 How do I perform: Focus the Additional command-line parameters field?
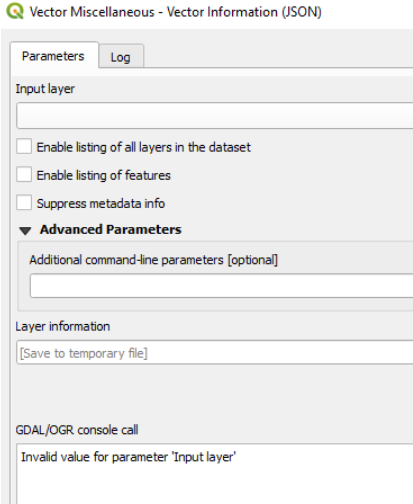coord(222,285)
